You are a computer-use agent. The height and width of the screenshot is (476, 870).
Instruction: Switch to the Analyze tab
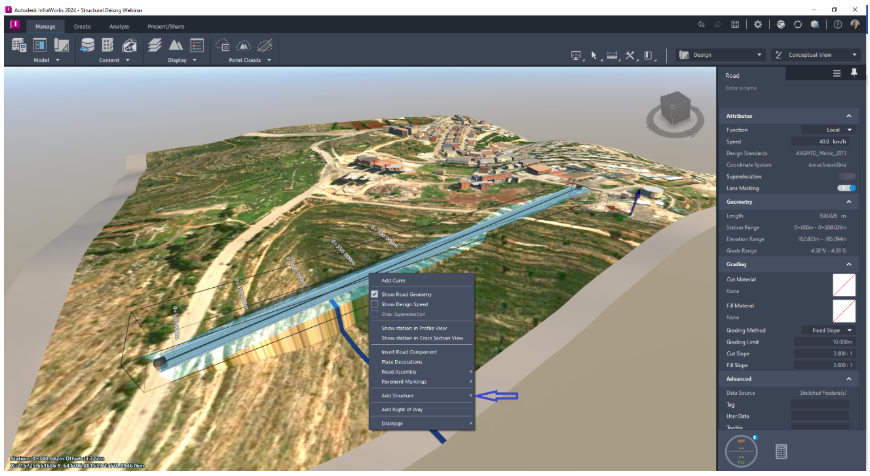119,26
